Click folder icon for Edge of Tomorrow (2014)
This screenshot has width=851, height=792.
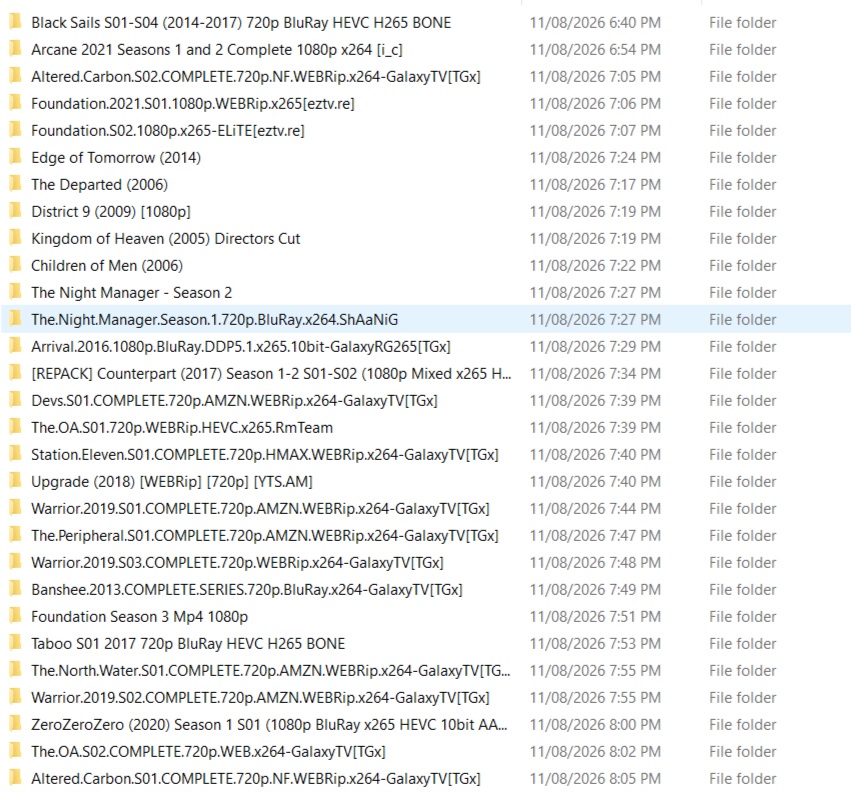pyautogui.click(x=15, y=157)
